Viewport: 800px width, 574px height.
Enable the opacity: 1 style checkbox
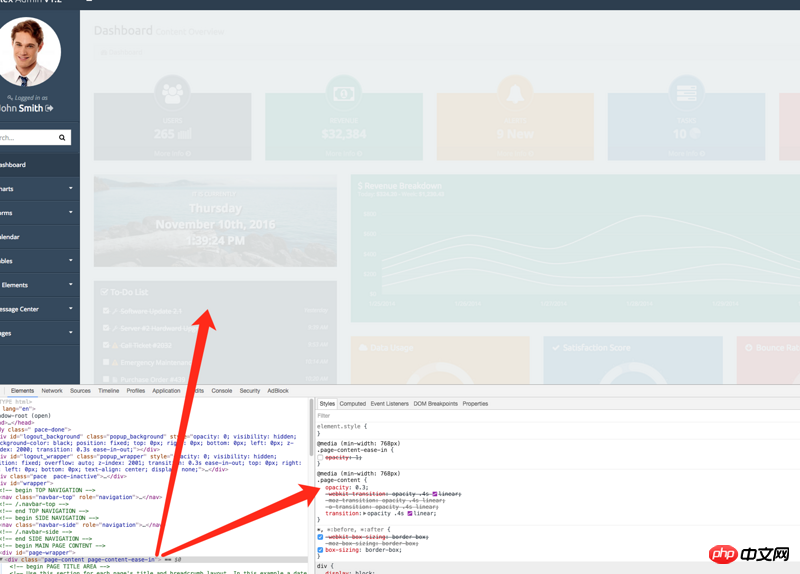click(321, 457)
